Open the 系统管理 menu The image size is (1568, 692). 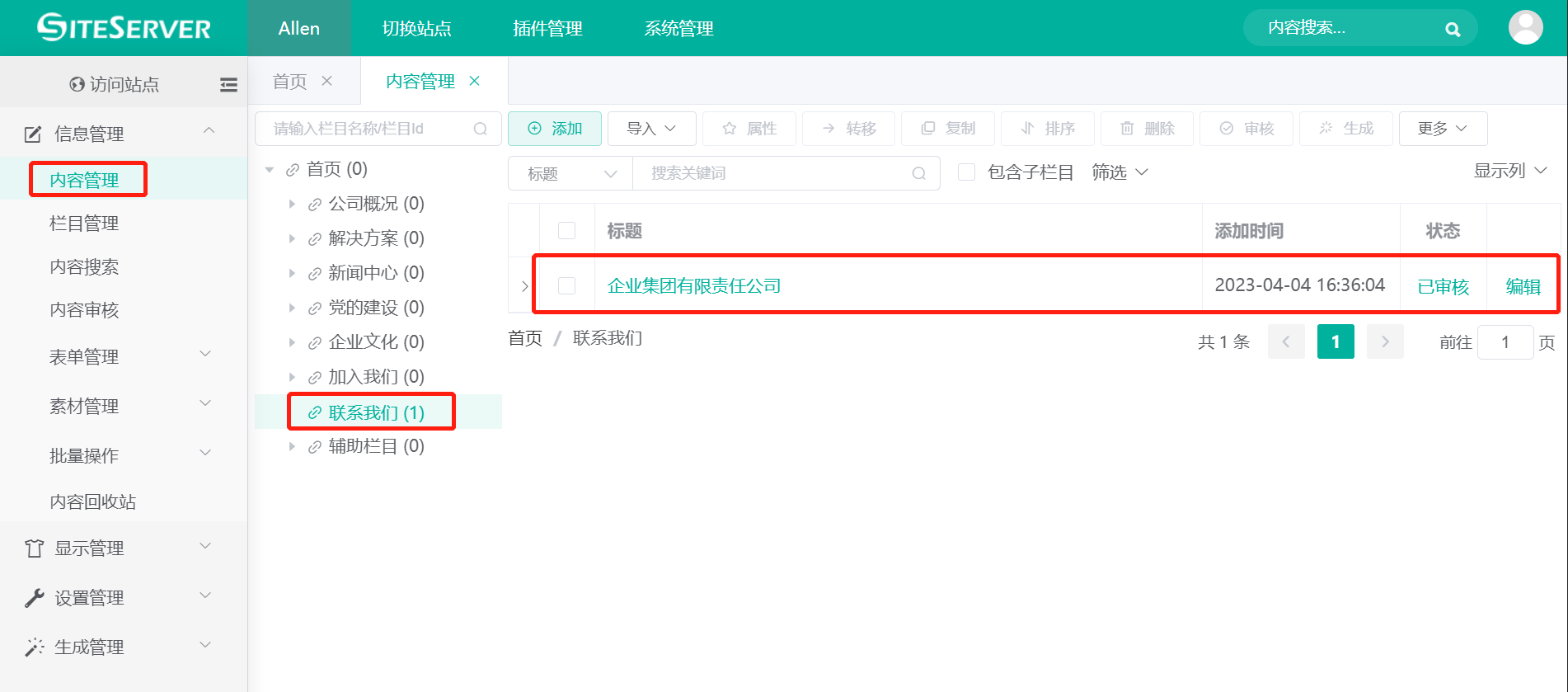click(678, 28)
